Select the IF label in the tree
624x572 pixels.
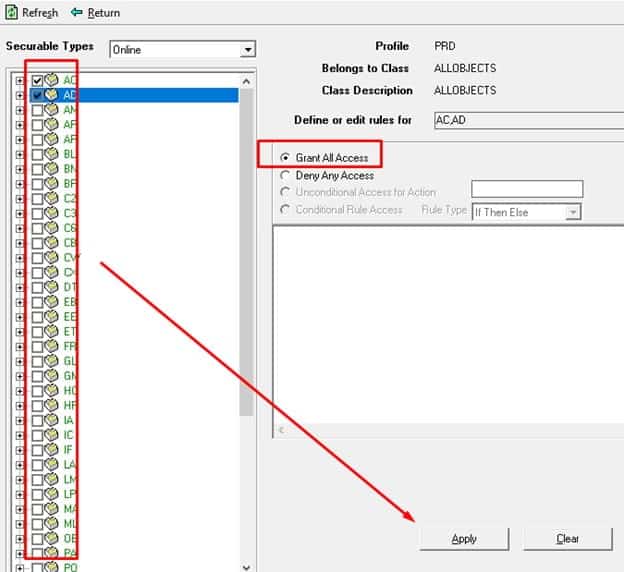(x=68, y=450)
